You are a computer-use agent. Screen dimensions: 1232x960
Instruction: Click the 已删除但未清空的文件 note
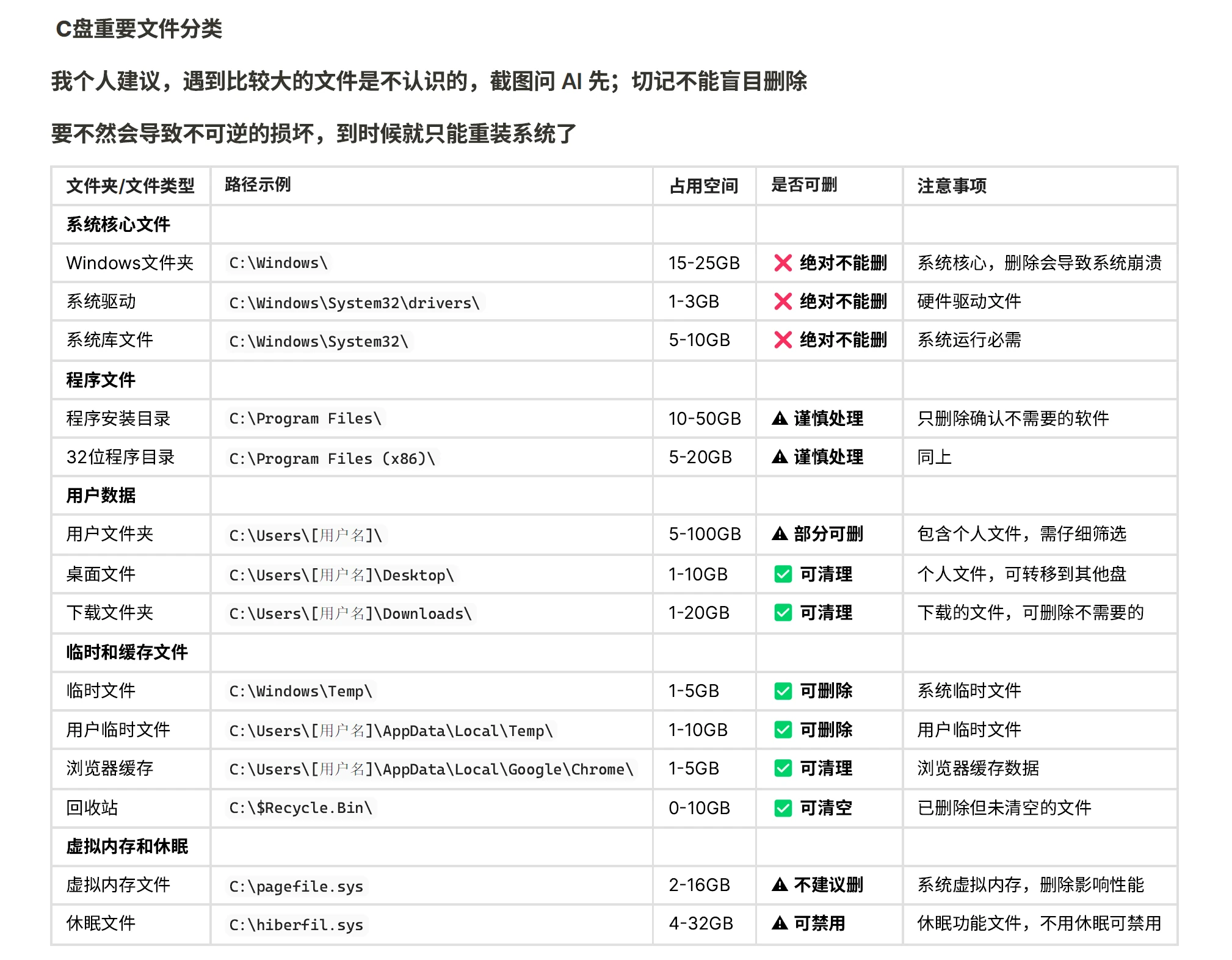(1004, 808)
